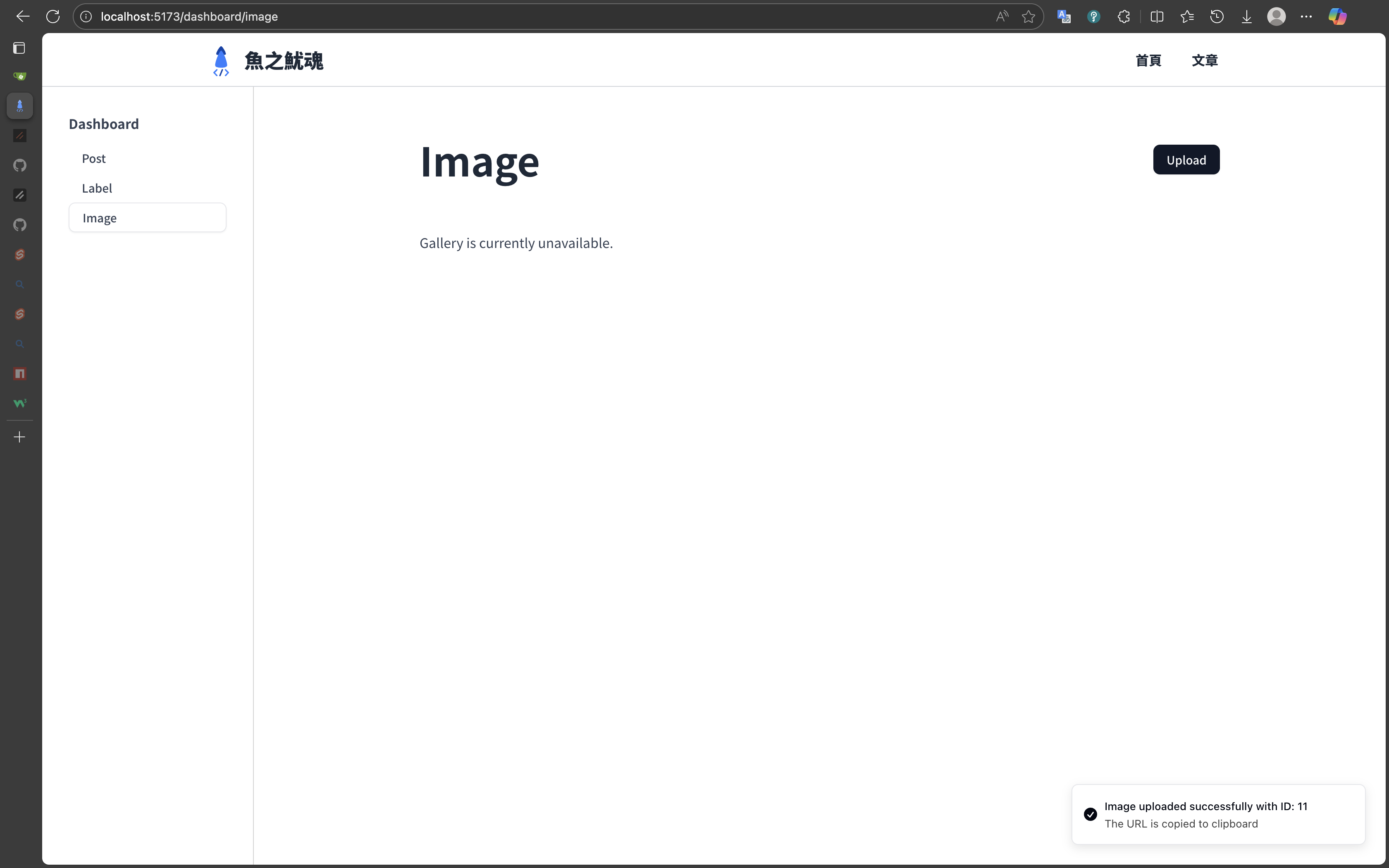Open browser history clock icon
This screenshot has height=868, width=1389.
point(1217,17)
